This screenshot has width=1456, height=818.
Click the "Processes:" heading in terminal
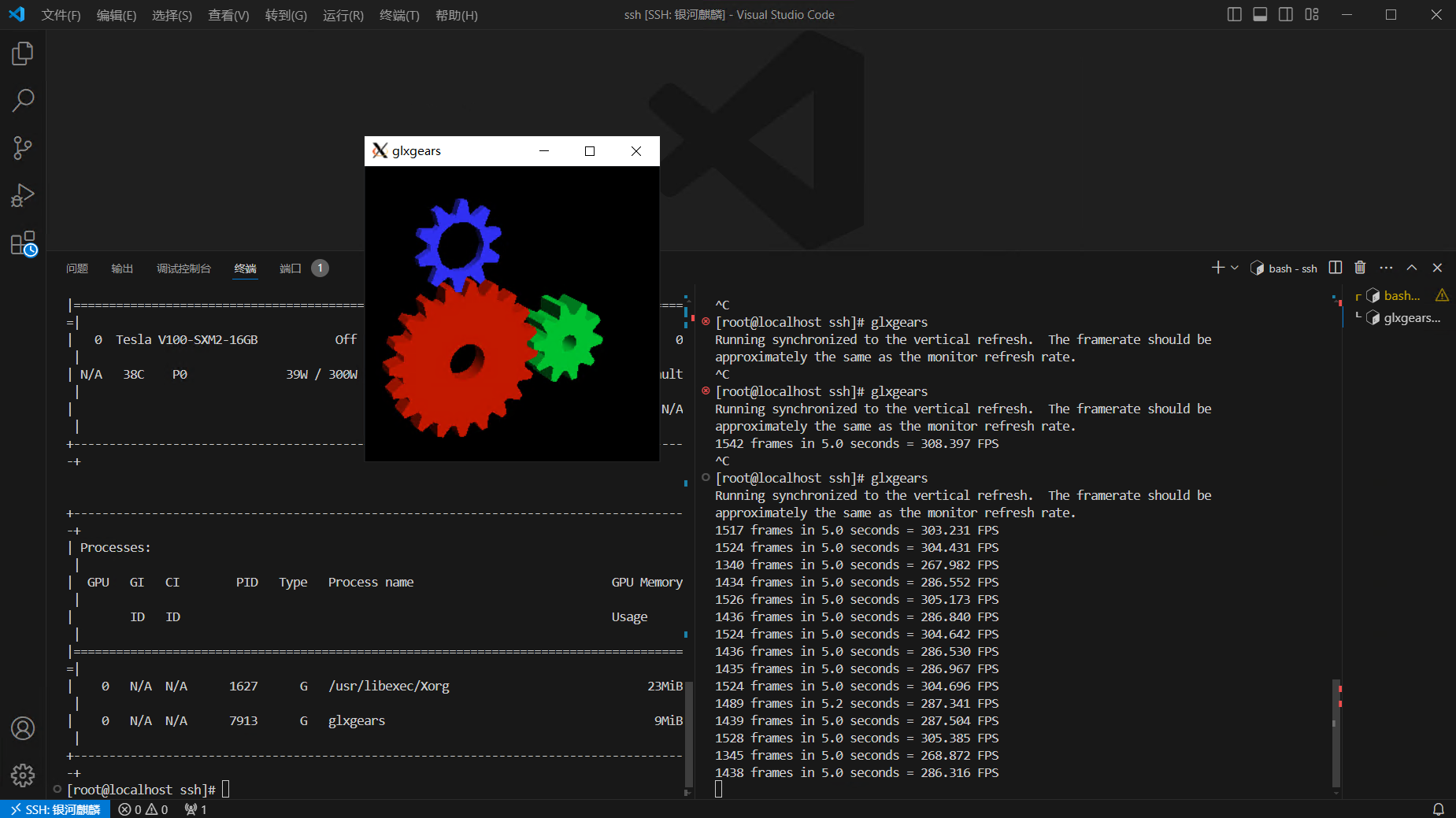(115, 547)
